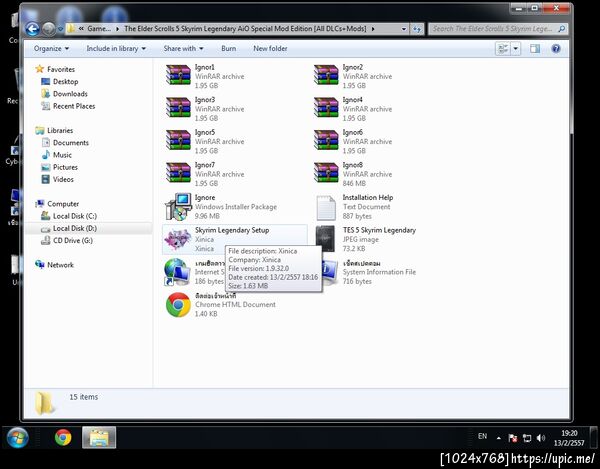This screenshot has height=469, width=600.
Task: Open the recent pages dropdown arrow
Action: [60, 29]
